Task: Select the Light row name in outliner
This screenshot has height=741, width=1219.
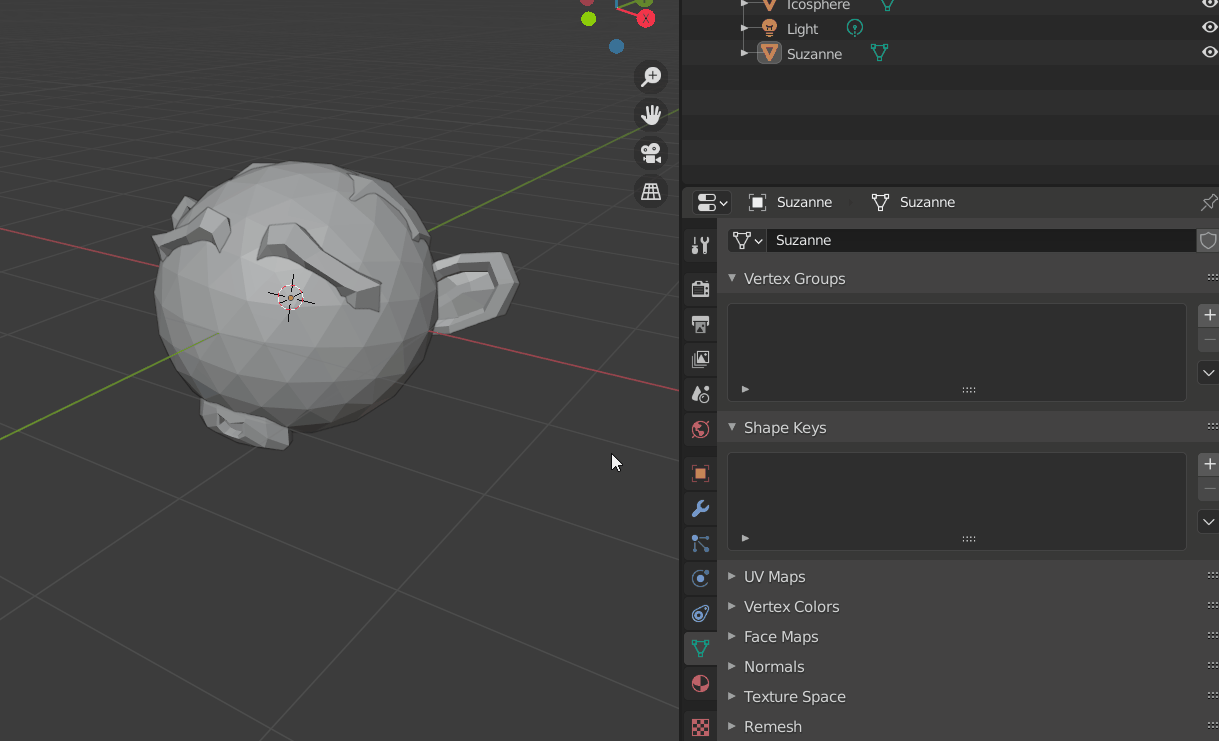Action: click(x=802, y=29)
